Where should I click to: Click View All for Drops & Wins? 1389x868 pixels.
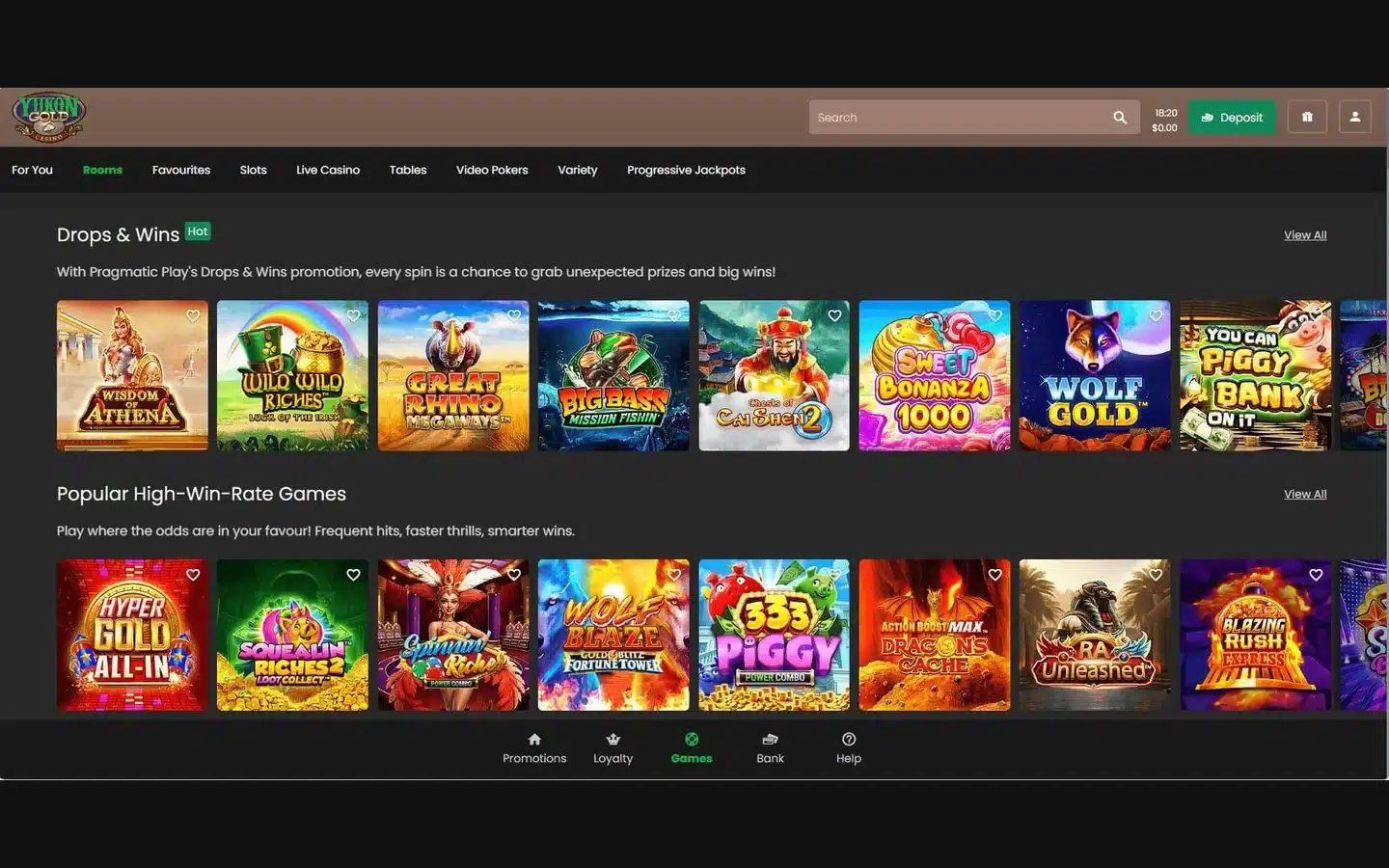click(x=1305, y=235)
